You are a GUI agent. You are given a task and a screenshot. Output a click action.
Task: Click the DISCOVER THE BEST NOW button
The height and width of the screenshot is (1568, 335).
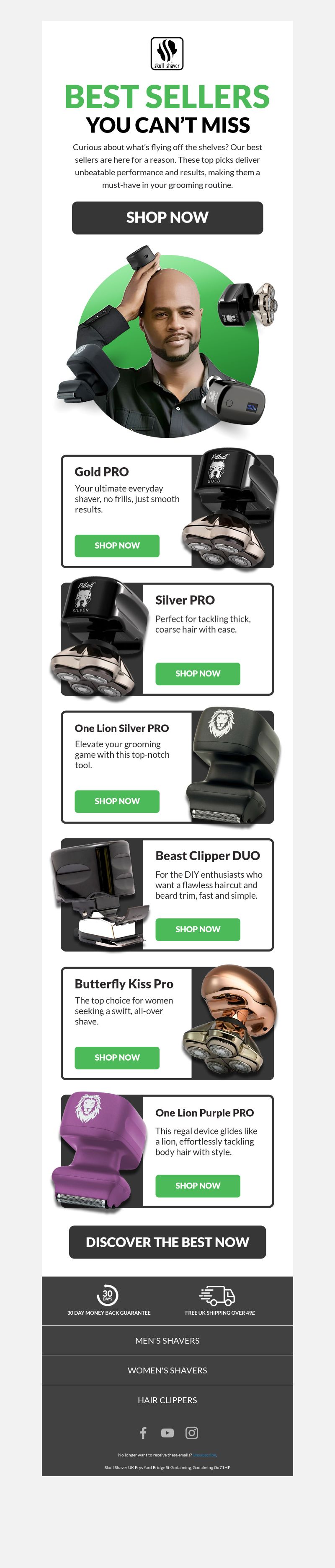[x=167, y=1242]
